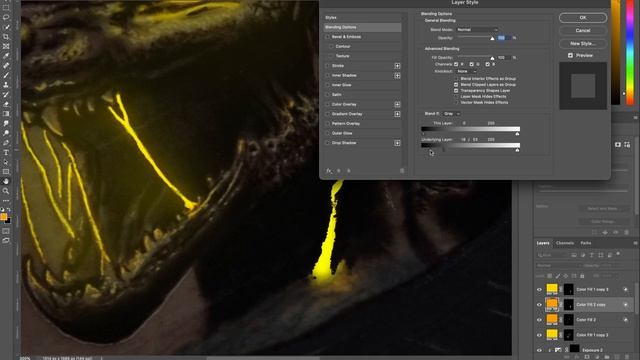Image resolution: width=640 pixels, height=360 pixels.
Task: Select the Color Fill 1 copy 3 layer
Action: [584, 289]
